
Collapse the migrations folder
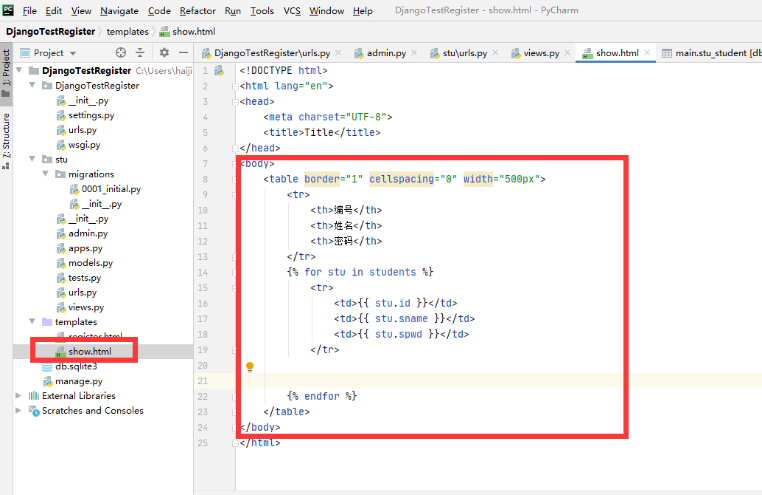click(x=45, y=173)
